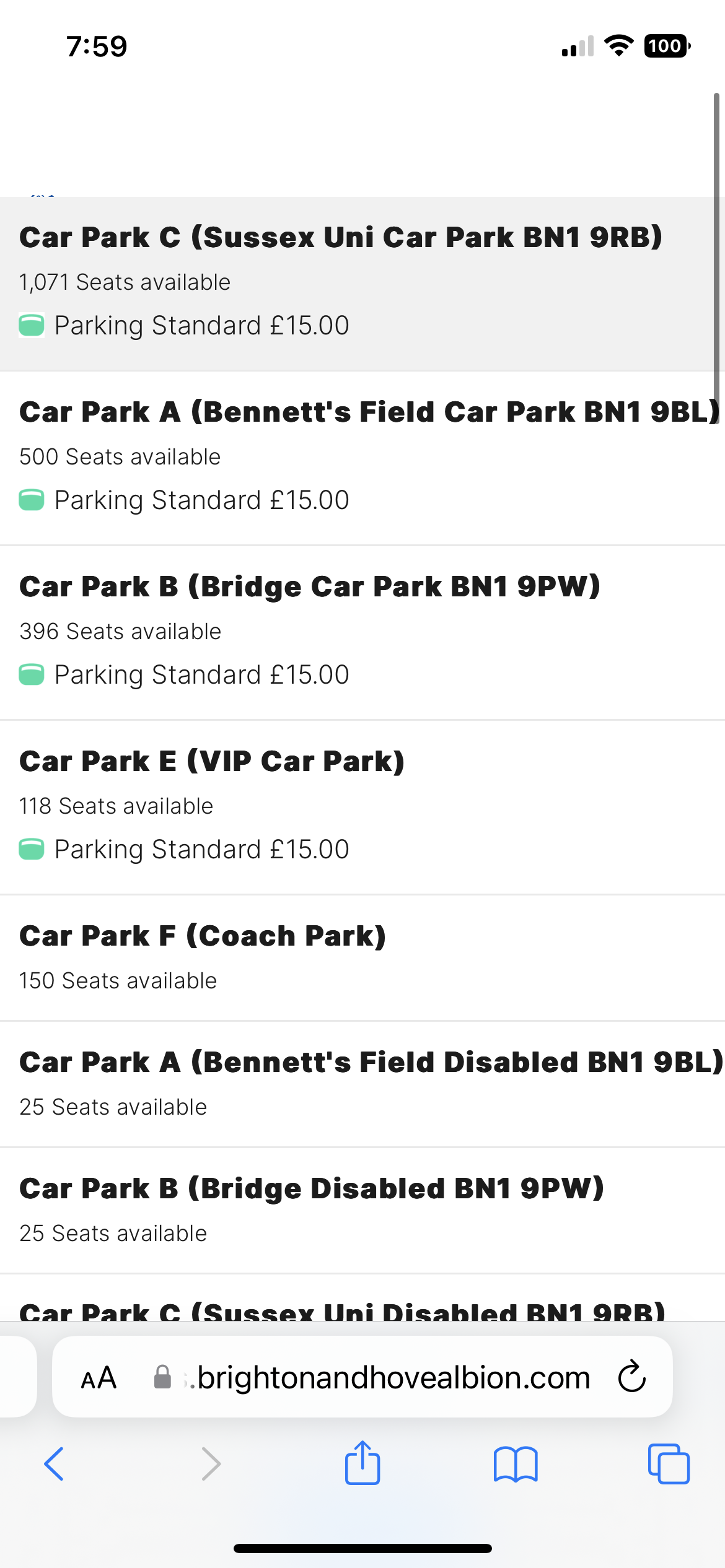Open the AA reader text options

pos(99,1378)
